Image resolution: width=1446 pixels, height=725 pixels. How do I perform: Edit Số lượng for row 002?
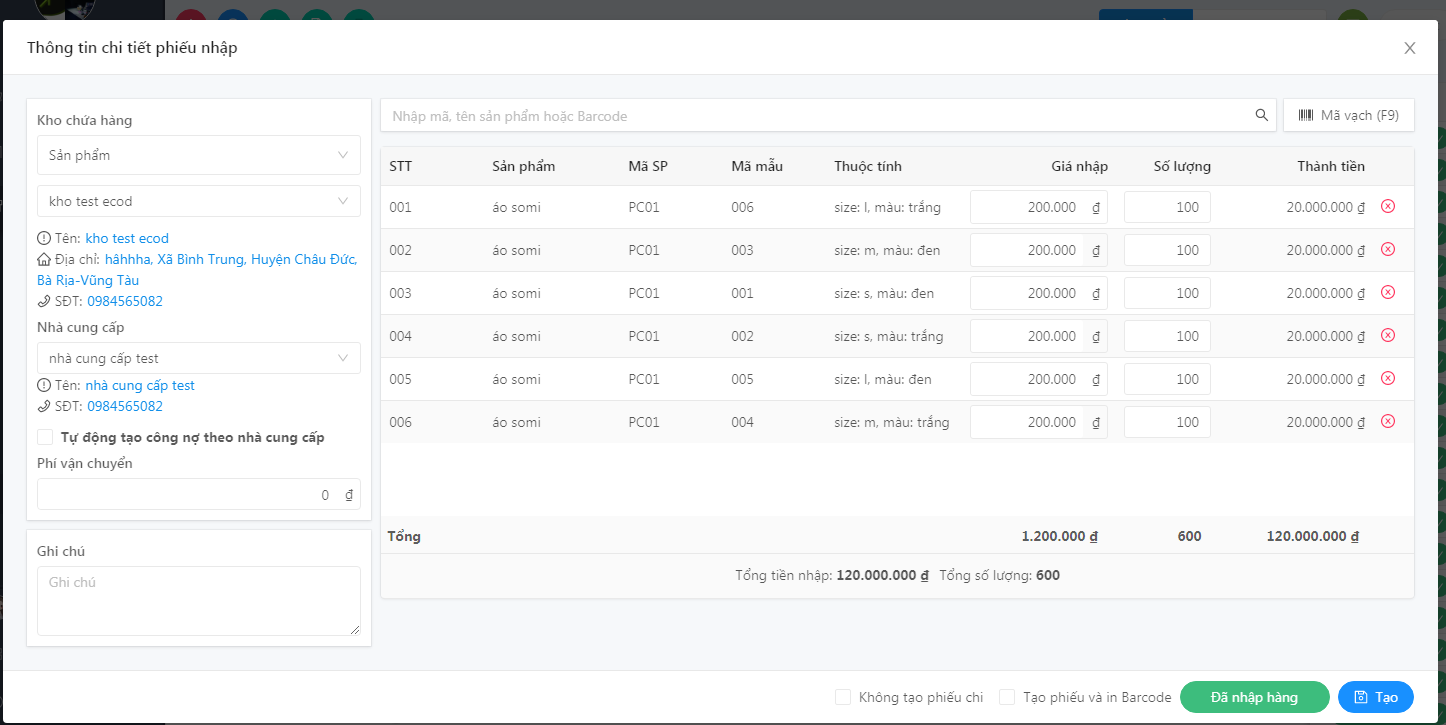click(1167, 250)
